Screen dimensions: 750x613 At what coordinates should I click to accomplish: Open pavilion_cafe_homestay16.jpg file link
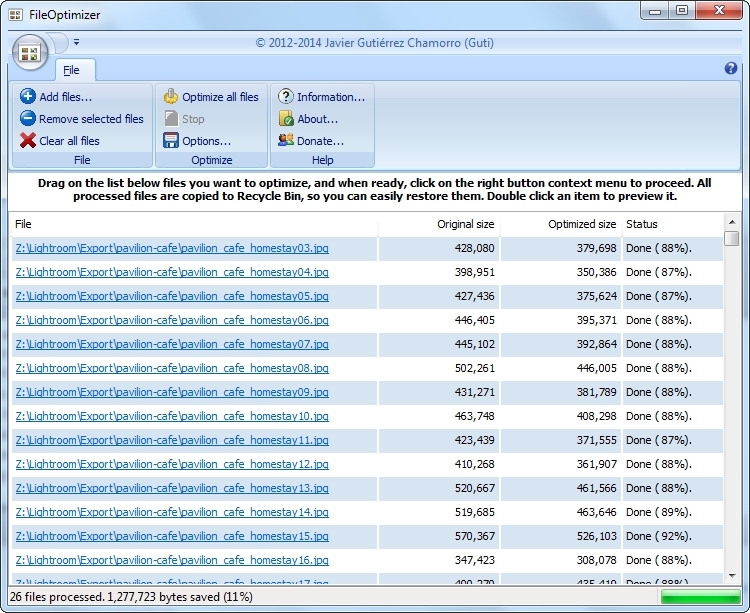tap(172, 560)
